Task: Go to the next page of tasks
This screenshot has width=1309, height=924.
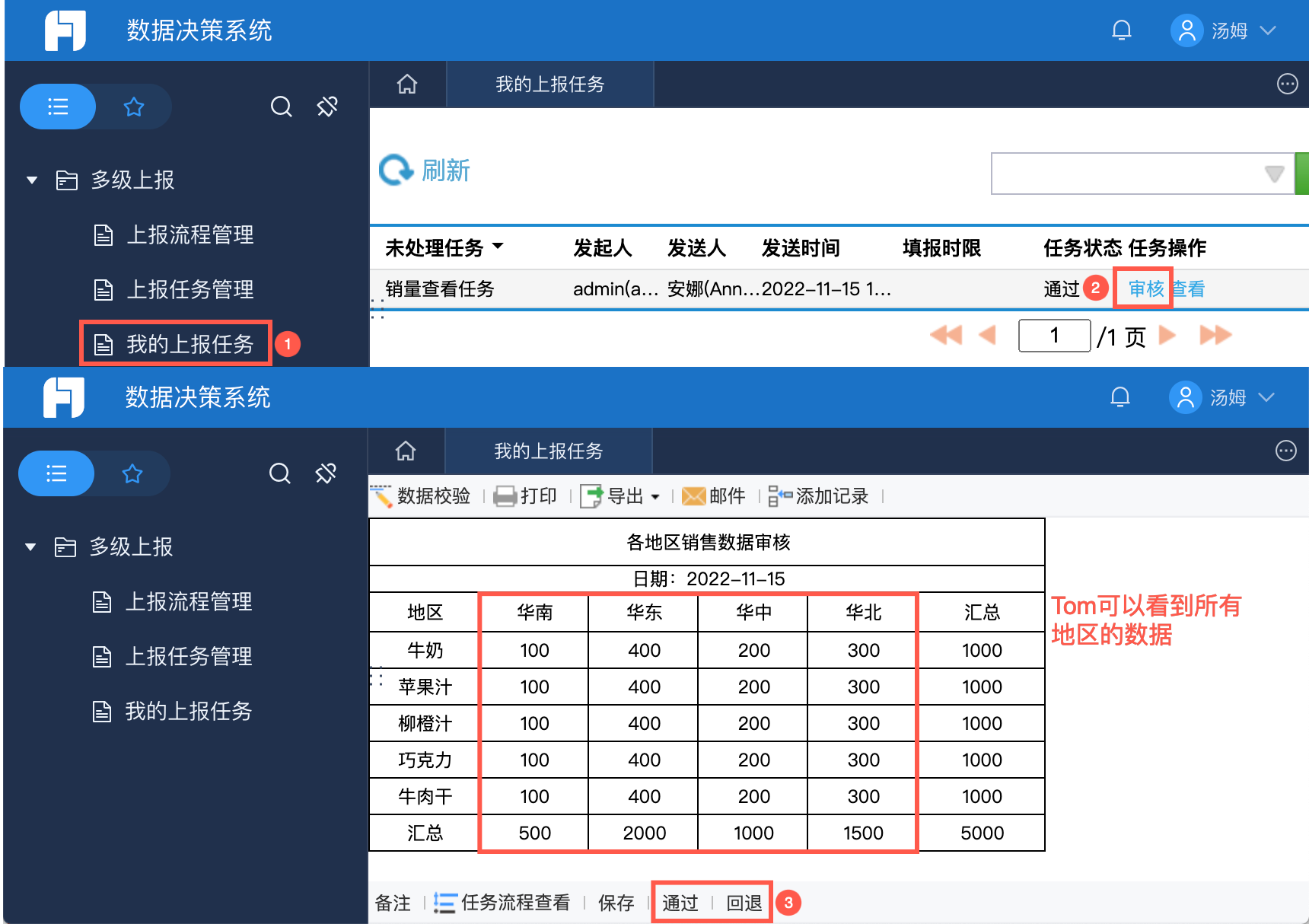Action: [x=1167, y=335]
